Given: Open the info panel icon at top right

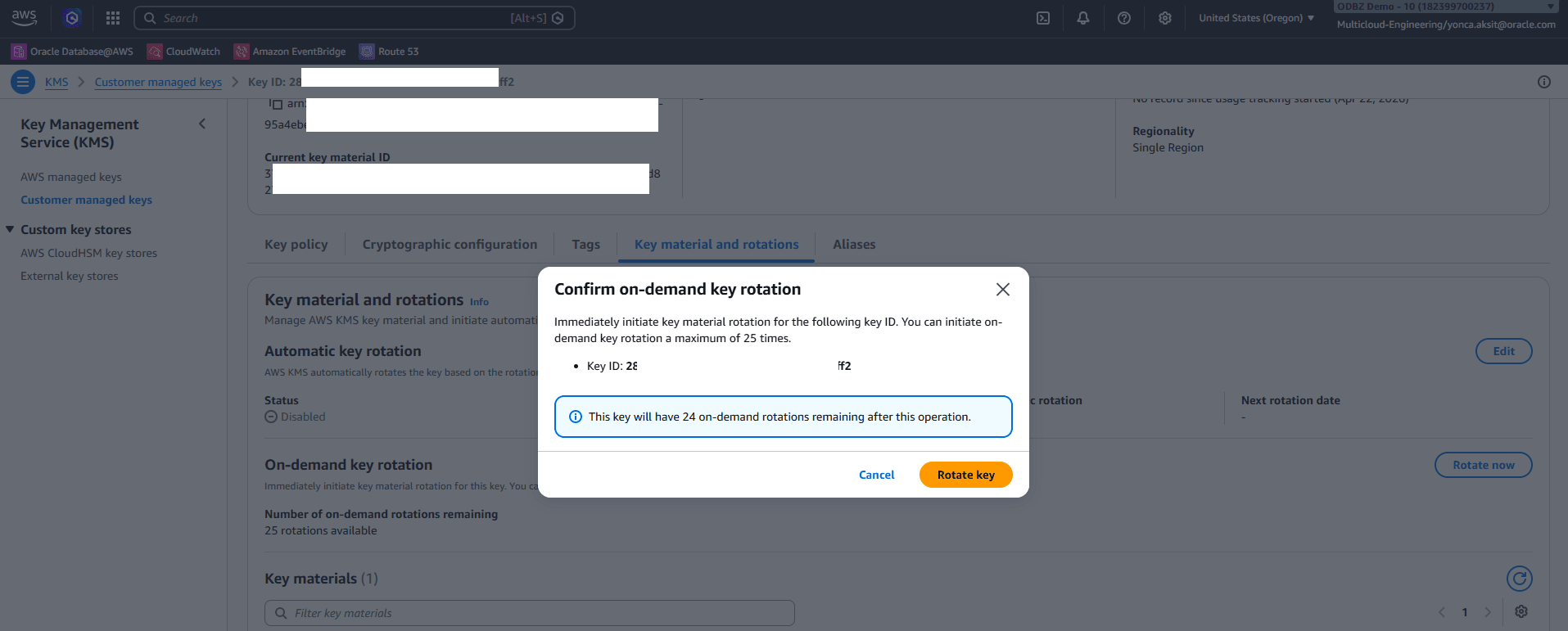Looking at the screenshot, I should [1544, 82].
